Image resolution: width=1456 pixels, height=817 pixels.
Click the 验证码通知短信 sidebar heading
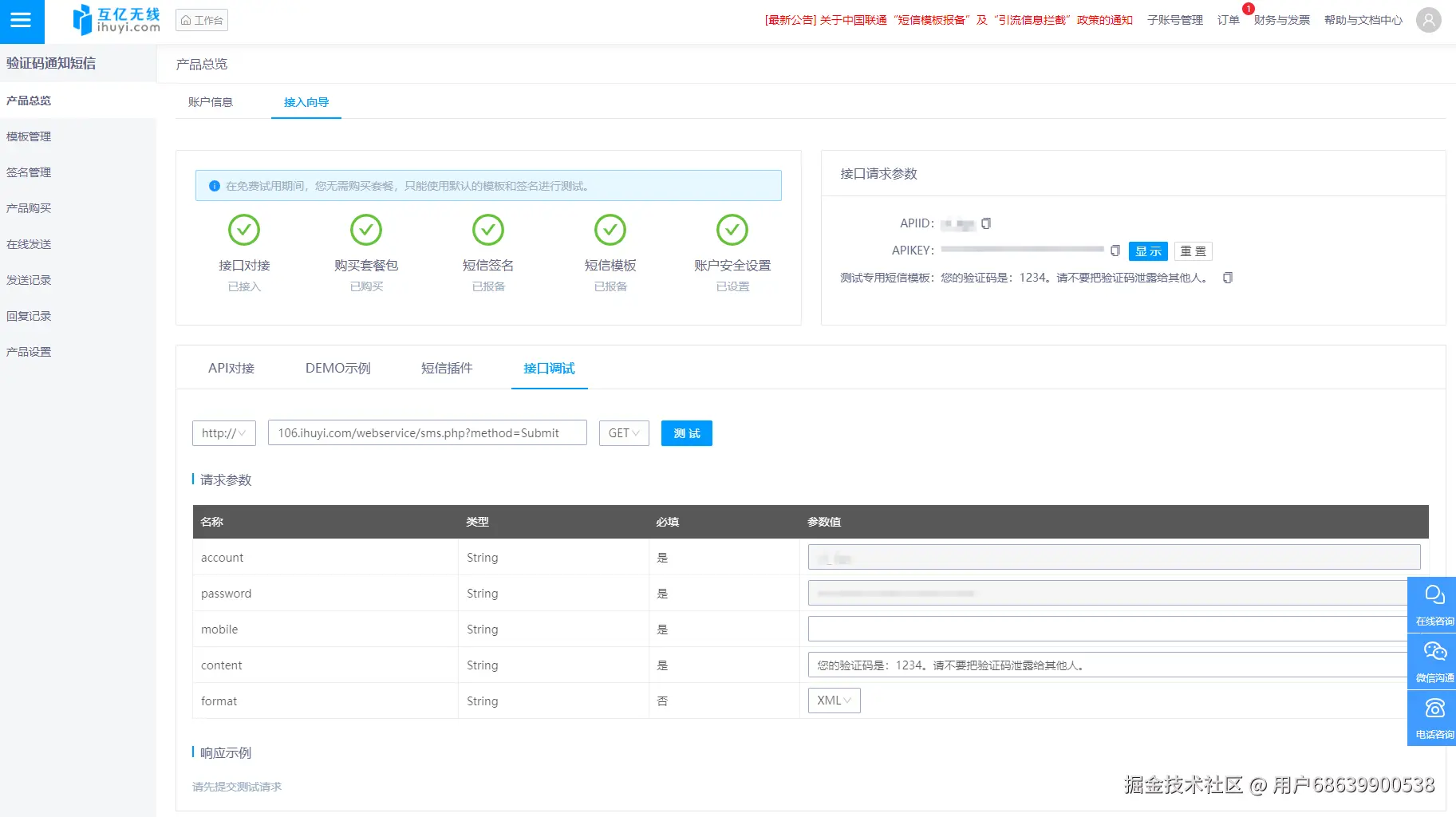coord(51,63)
